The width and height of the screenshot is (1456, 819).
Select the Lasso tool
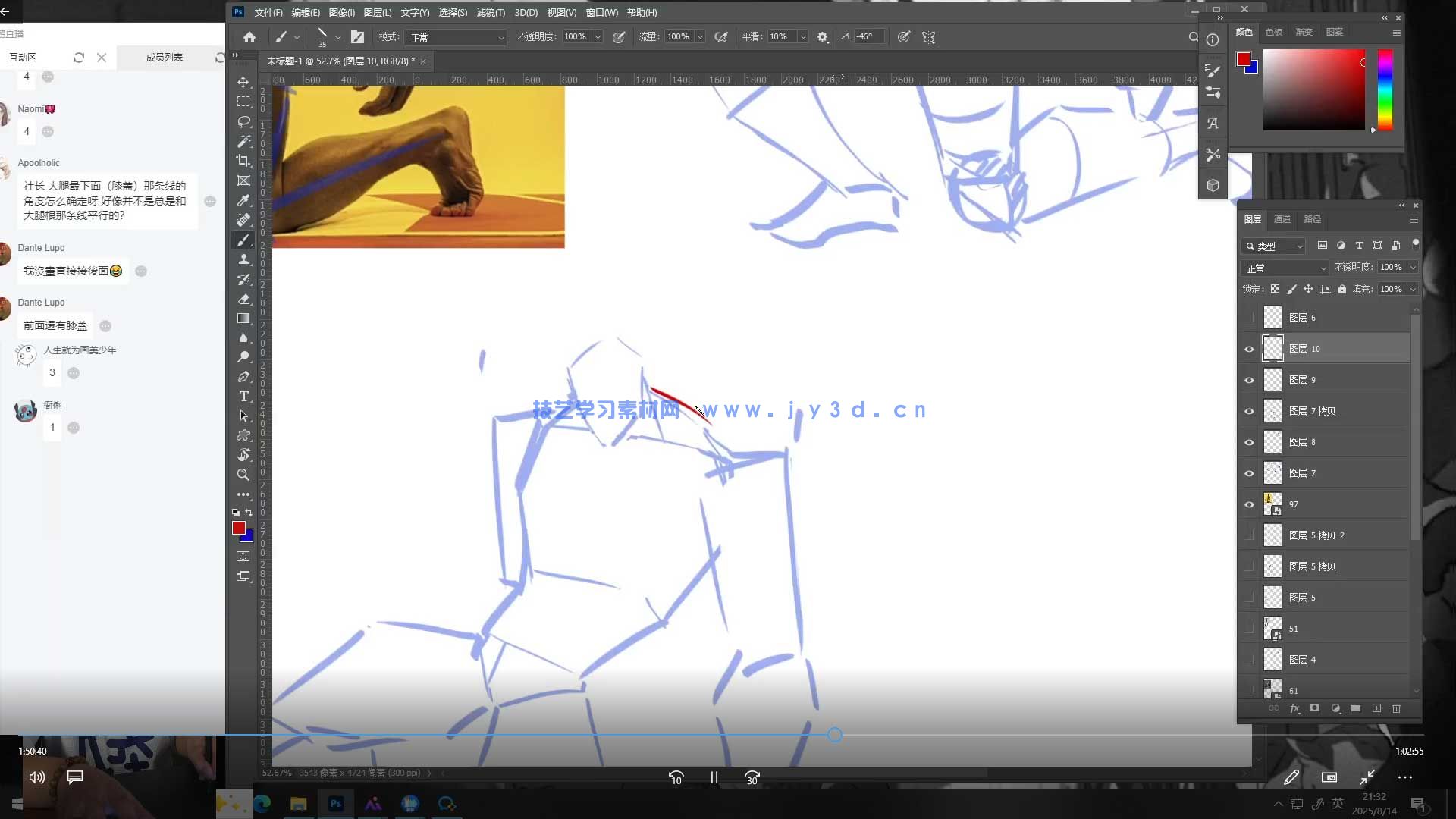point(243,121)
